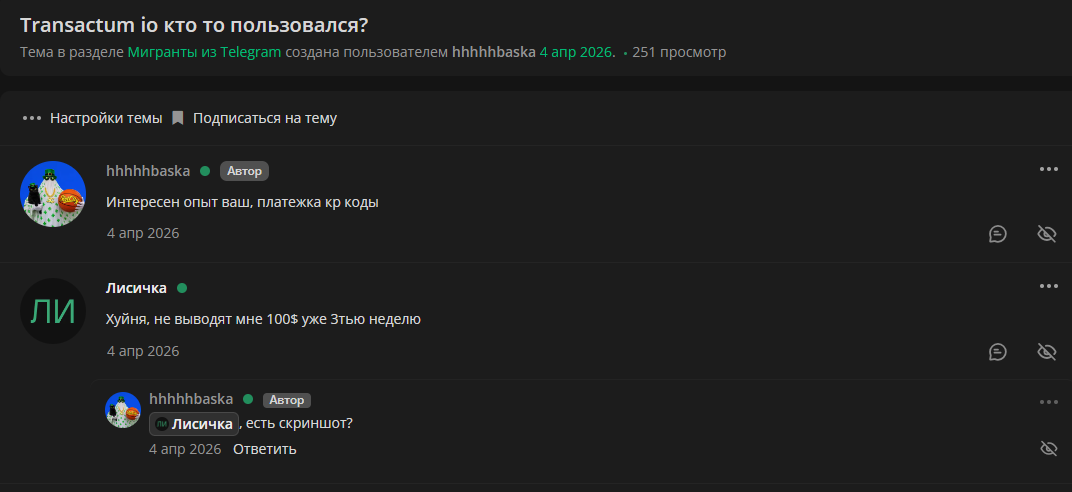Click Ответить under the nested reply
1072x492 pixels.
pos(265,449)
